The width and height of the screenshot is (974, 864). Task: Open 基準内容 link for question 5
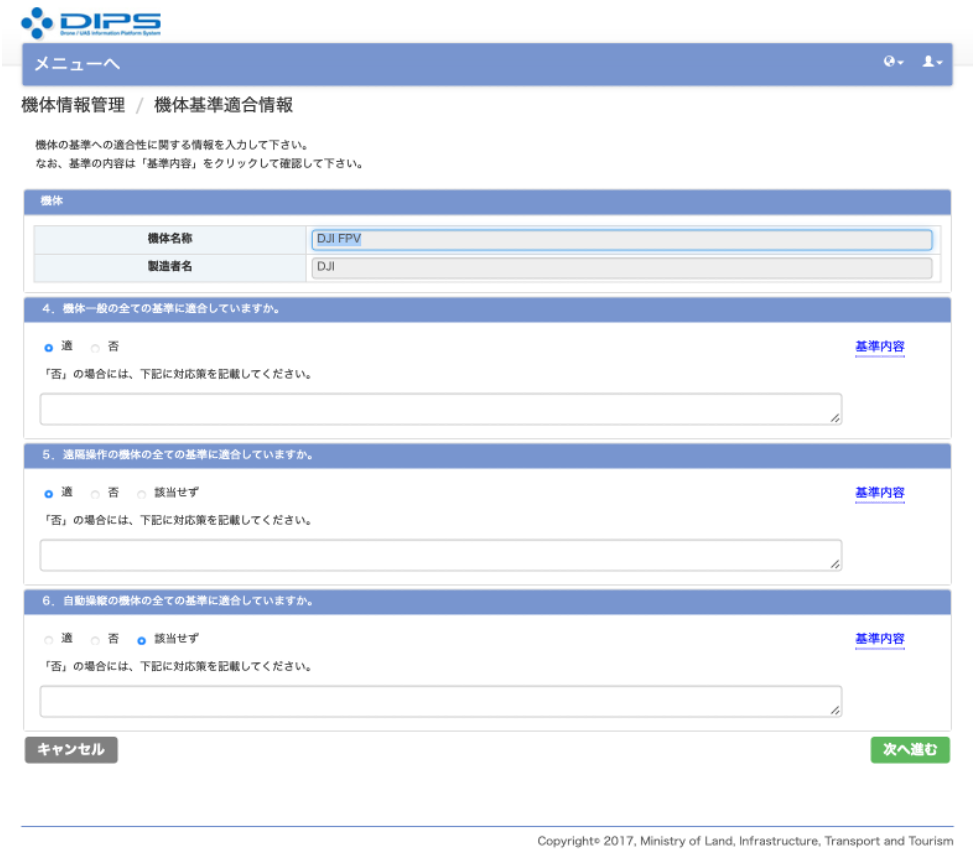pyautogui.click(x=879, y=493)
